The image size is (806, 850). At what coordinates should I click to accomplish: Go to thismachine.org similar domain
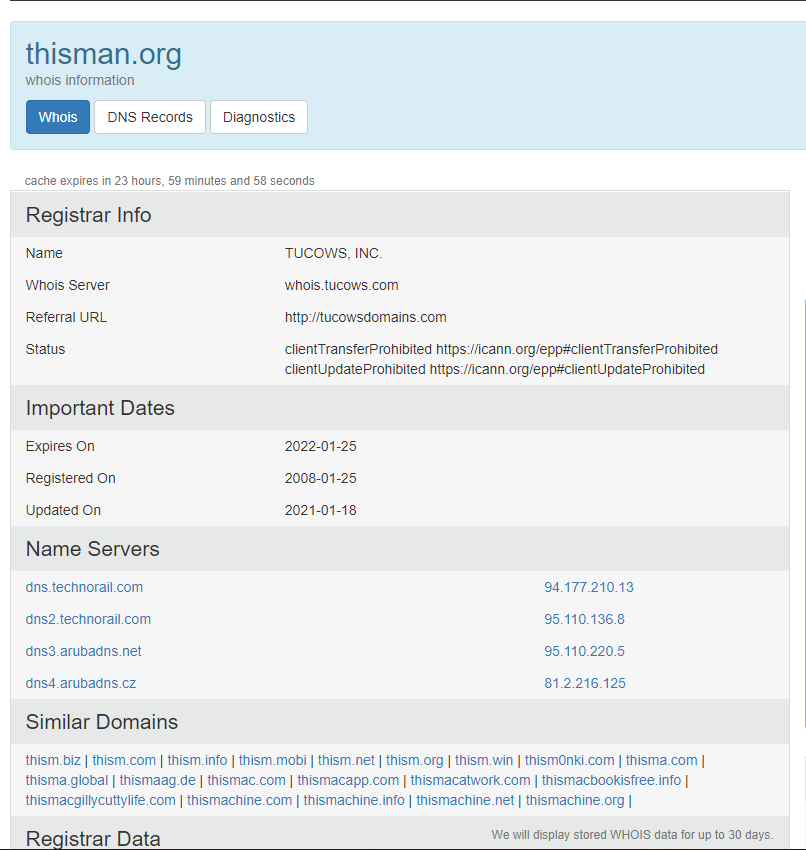tap(574, 800)
